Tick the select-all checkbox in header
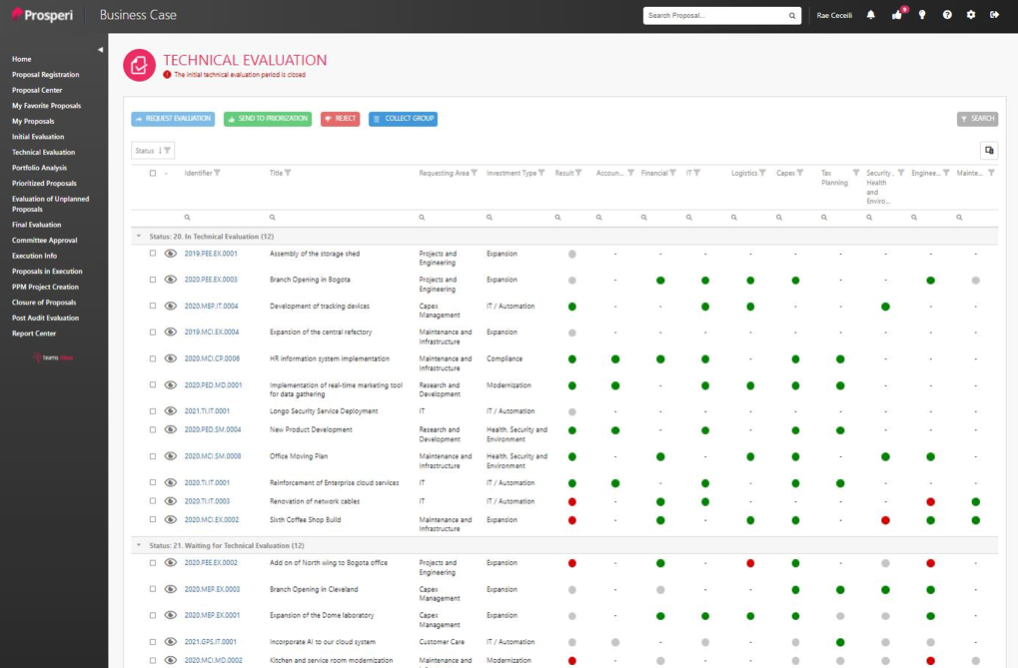This screenshot has width=1018, height=668. click(x=153, y=173)
